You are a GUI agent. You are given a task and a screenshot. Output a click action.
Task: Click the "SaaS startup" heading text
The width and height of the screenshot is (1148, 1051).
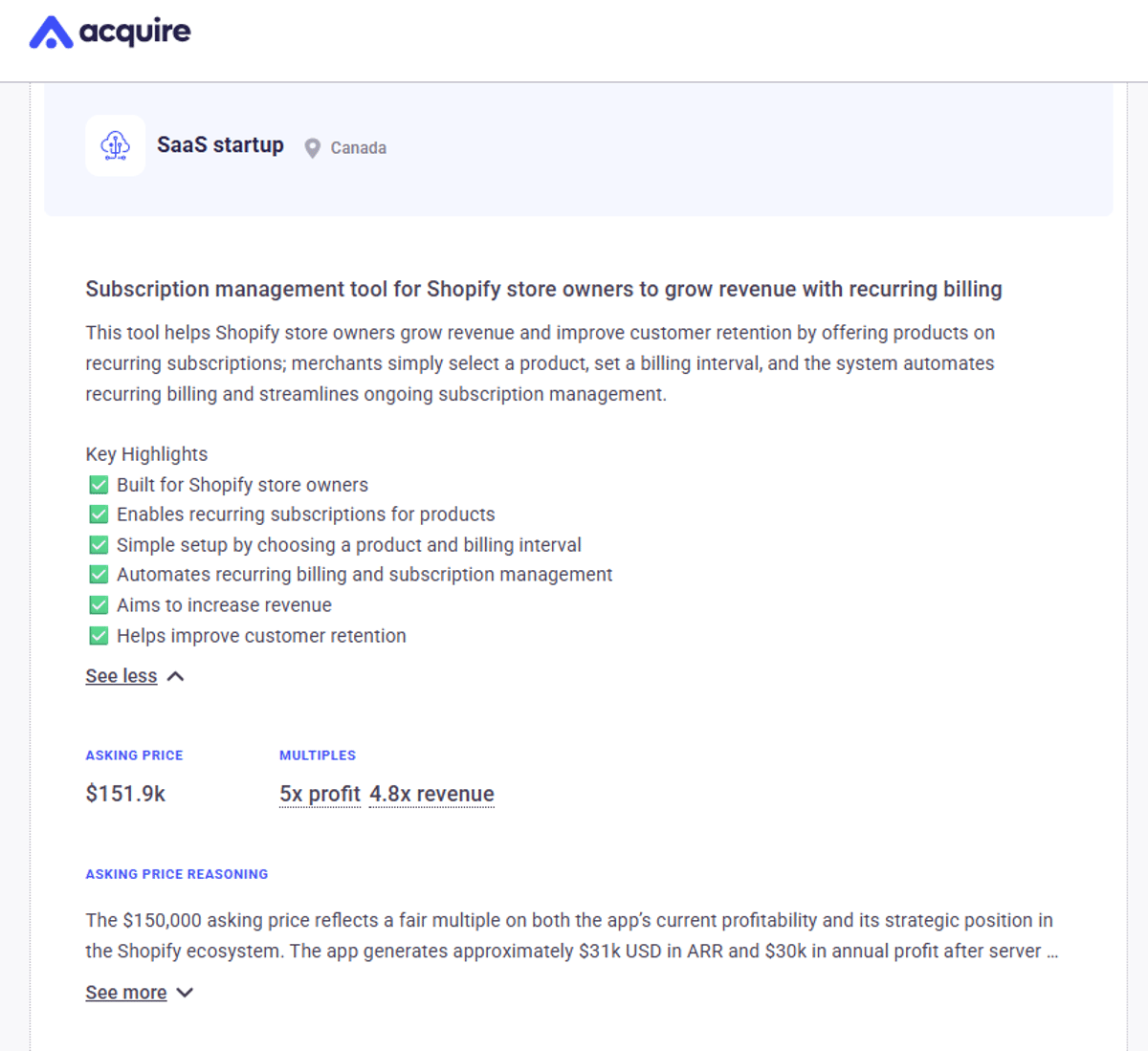[220, 144]
